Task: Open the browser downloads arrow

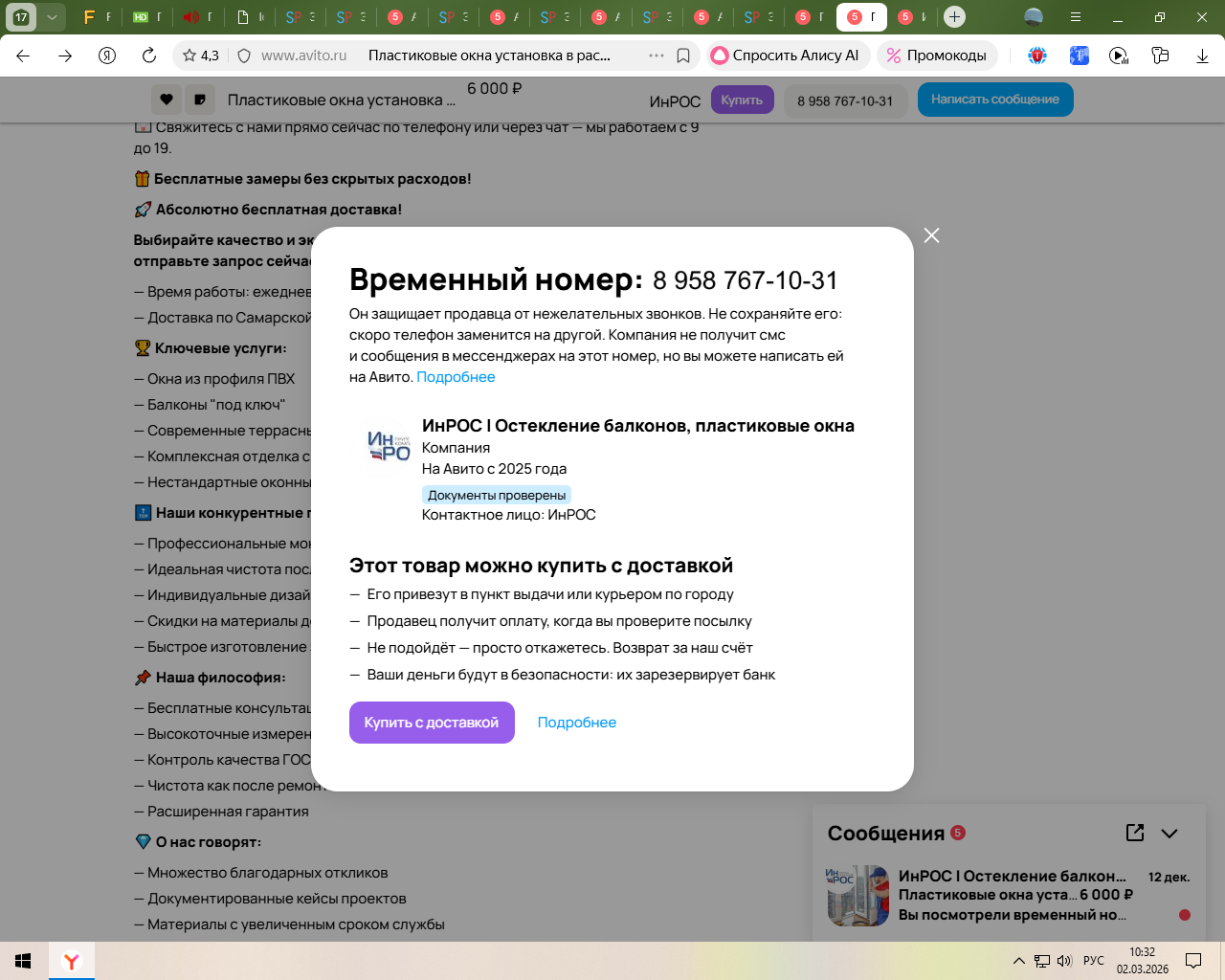Action: click(1202, 56)
